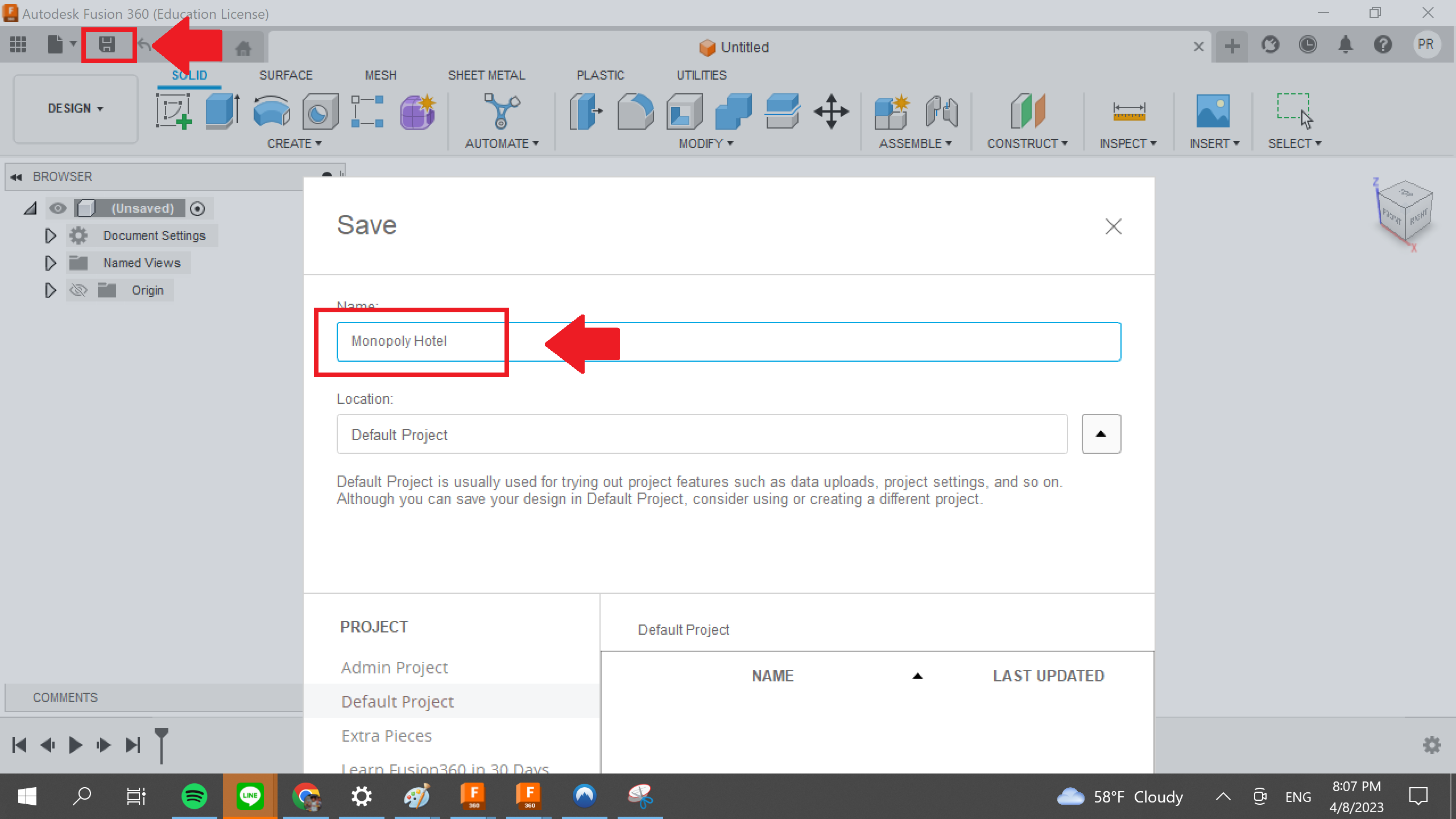
Task: Click the Save file icon in toolbar
Action: coord(108,46)
